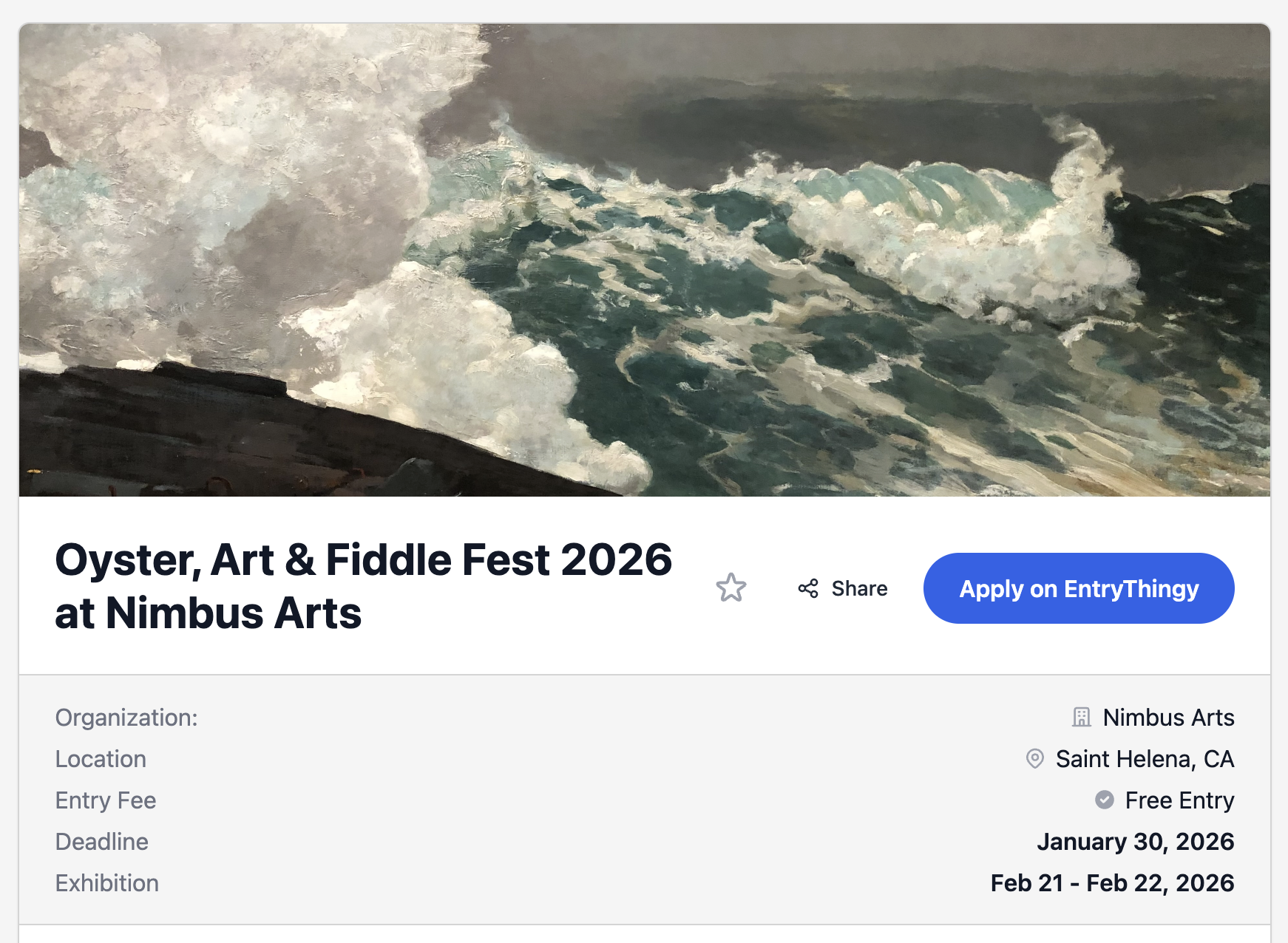Click the share network icon

(808, 588)
